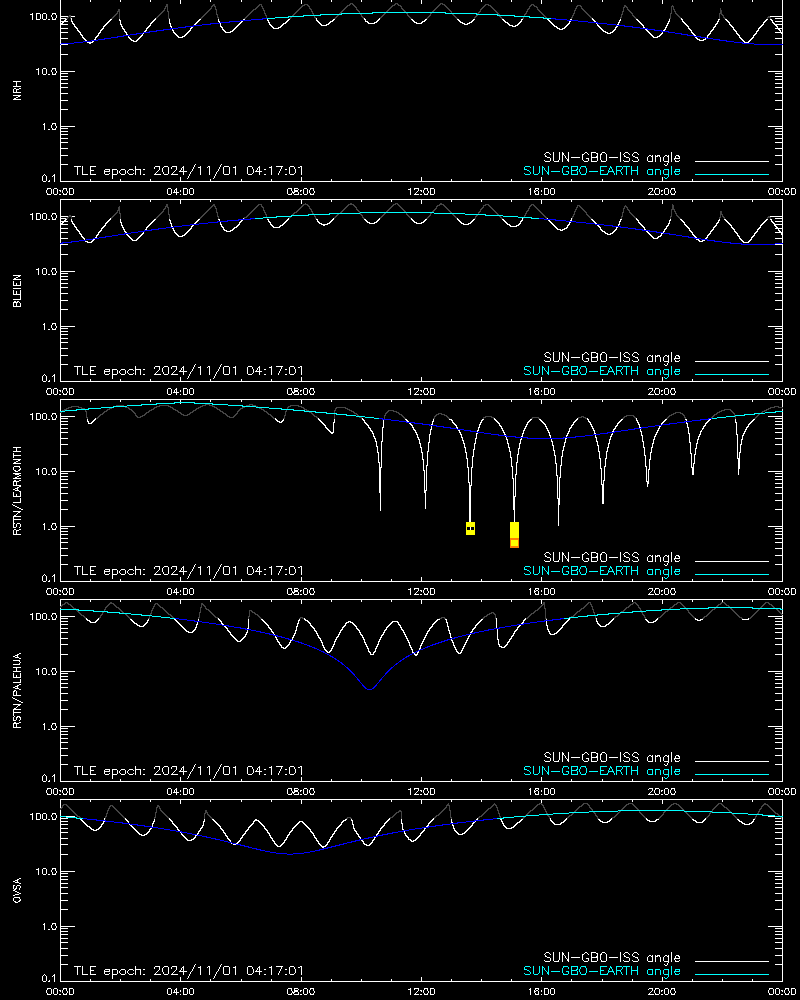Select SUN-GBO-ISS angle legend in OVSA panel

coord(612,957)
